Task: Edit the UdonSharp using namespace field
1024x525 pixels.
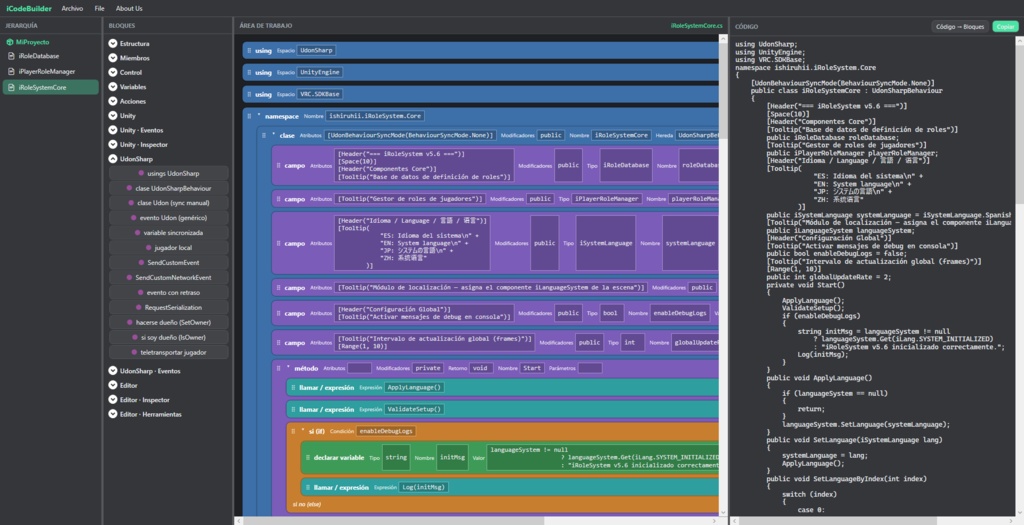Action: [316, 50]
